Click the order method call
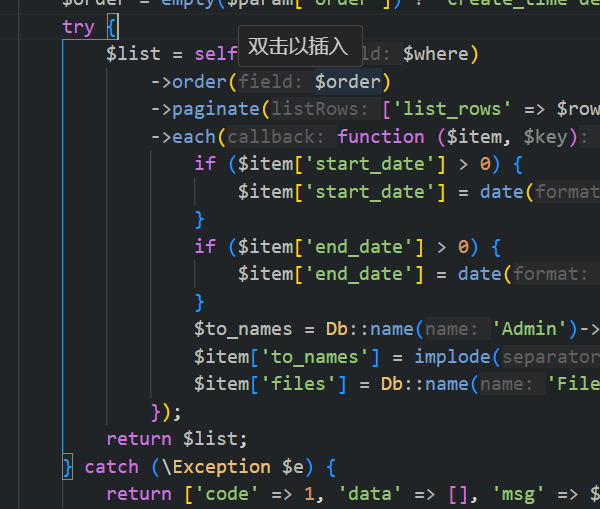The height and width of the screenshot is (509, 600). [200, 81]
